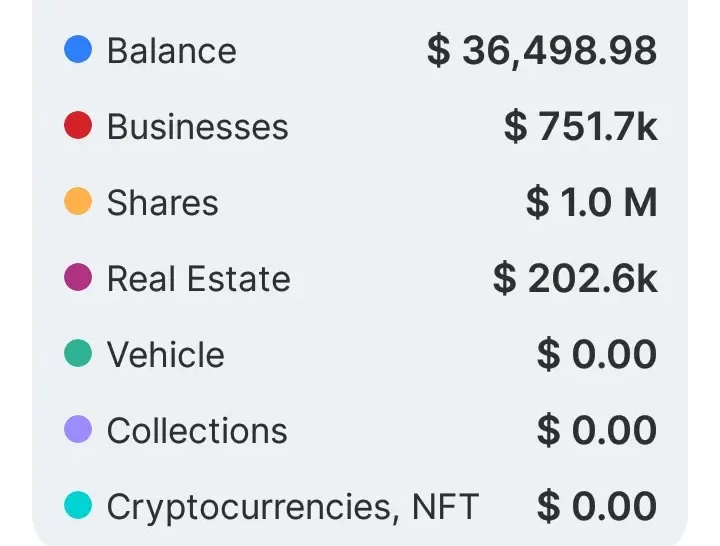Click the green Vehicle dot
The height and width of the screenshot is (546, 720).
(x=78, y=353)
